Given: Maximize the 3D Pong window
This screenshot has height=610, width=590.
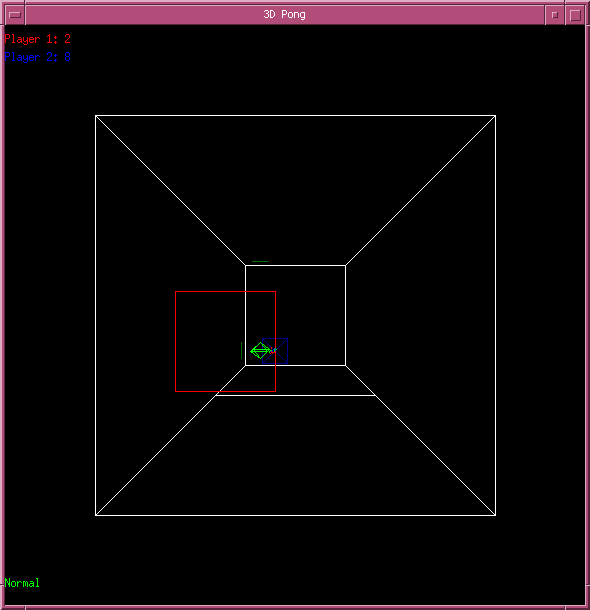Looking at the screenshot, I should 575,15.
